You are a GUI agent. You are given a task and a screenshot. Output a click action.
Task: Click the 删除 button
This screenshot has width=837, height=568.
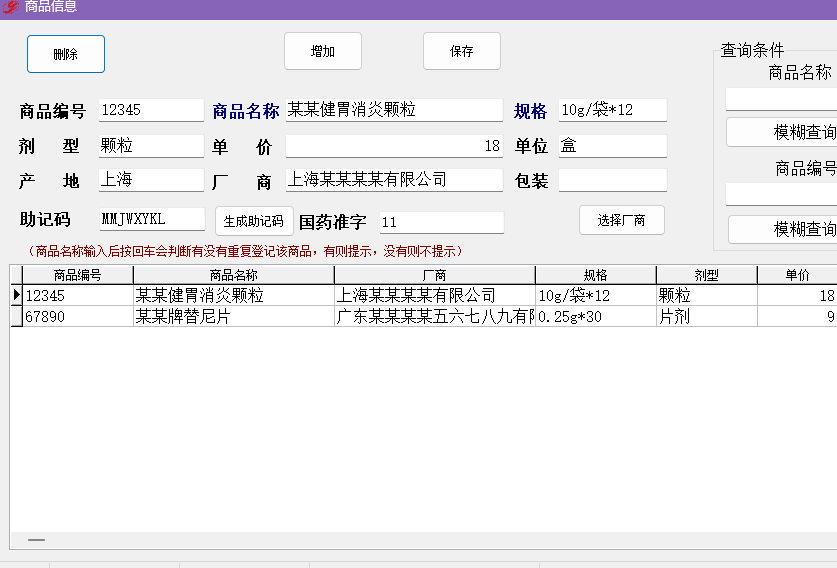coord(66,54)
